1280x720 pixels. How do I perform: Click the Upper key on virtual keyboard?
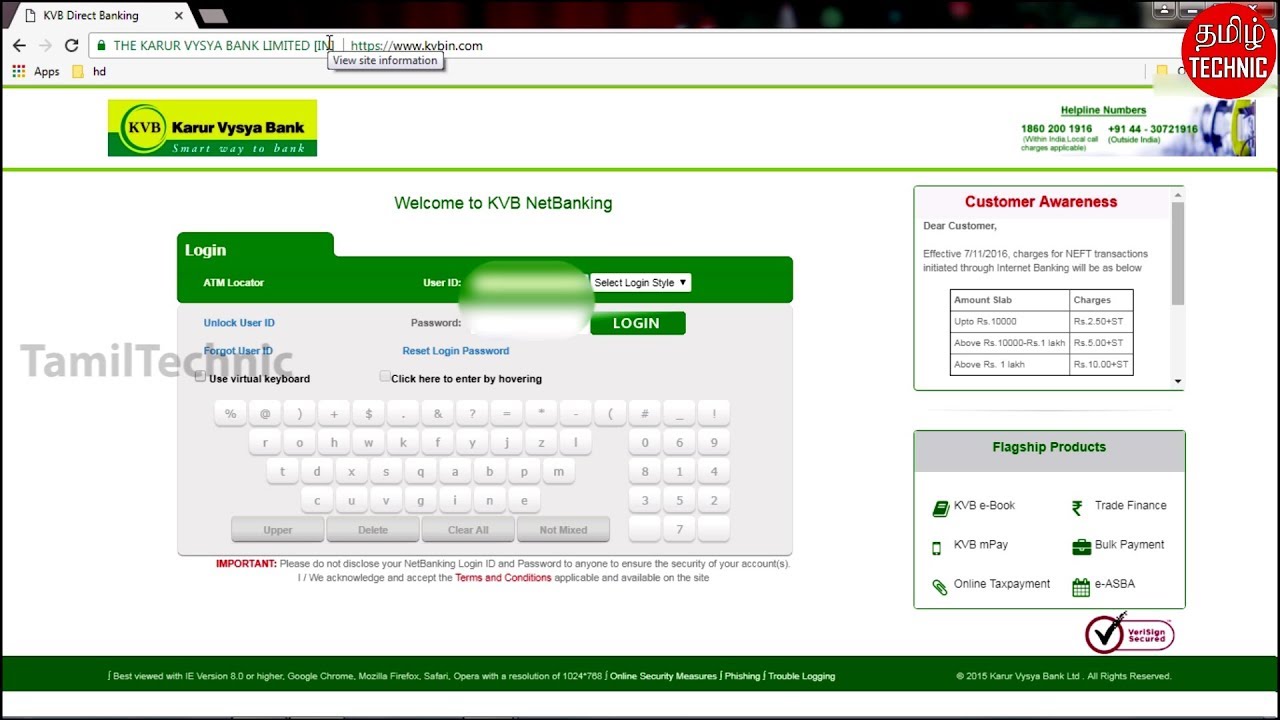278,530
